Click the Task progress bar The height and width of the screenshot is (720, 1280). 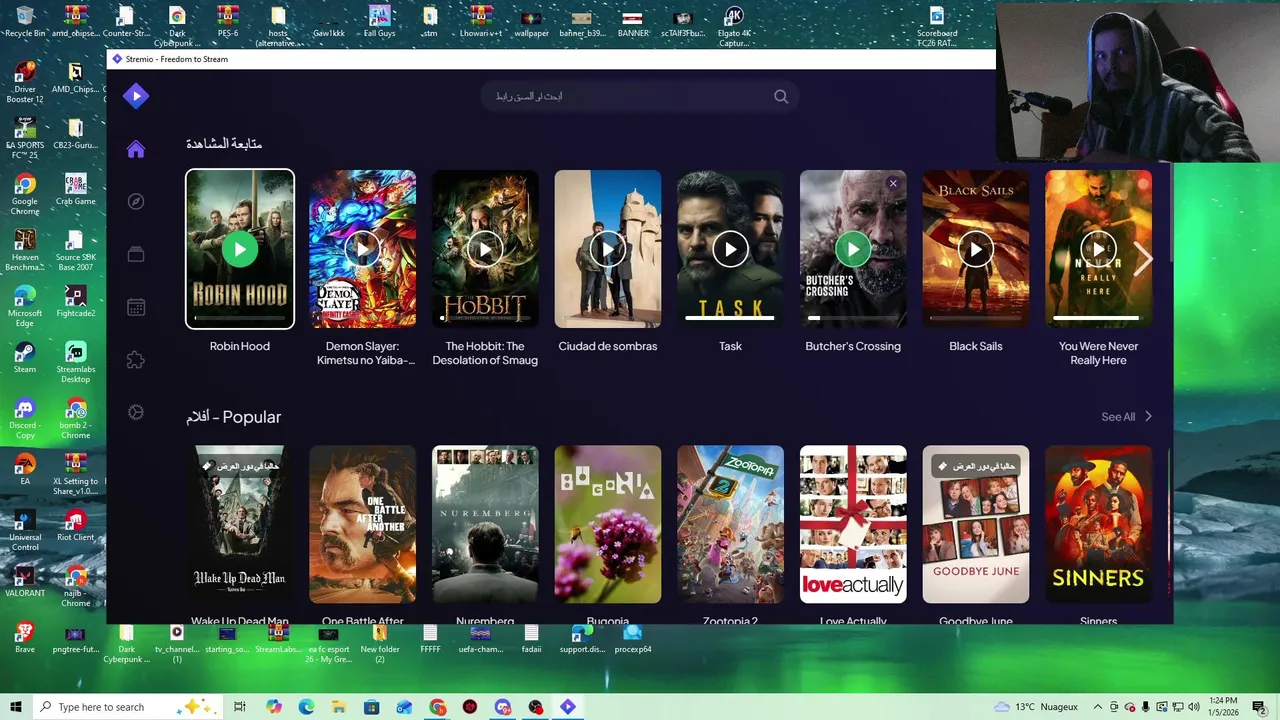(x=730, y=318)
